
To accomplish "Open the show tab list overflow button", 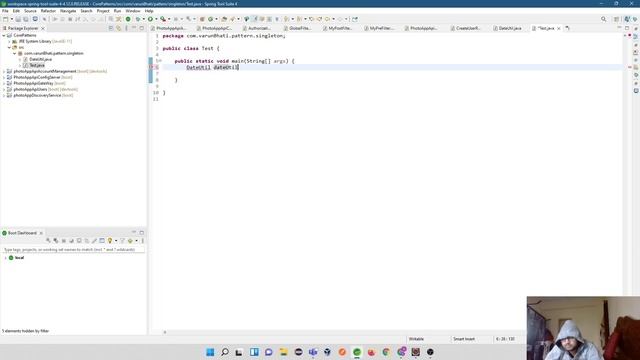I will (x=567, y=28).
